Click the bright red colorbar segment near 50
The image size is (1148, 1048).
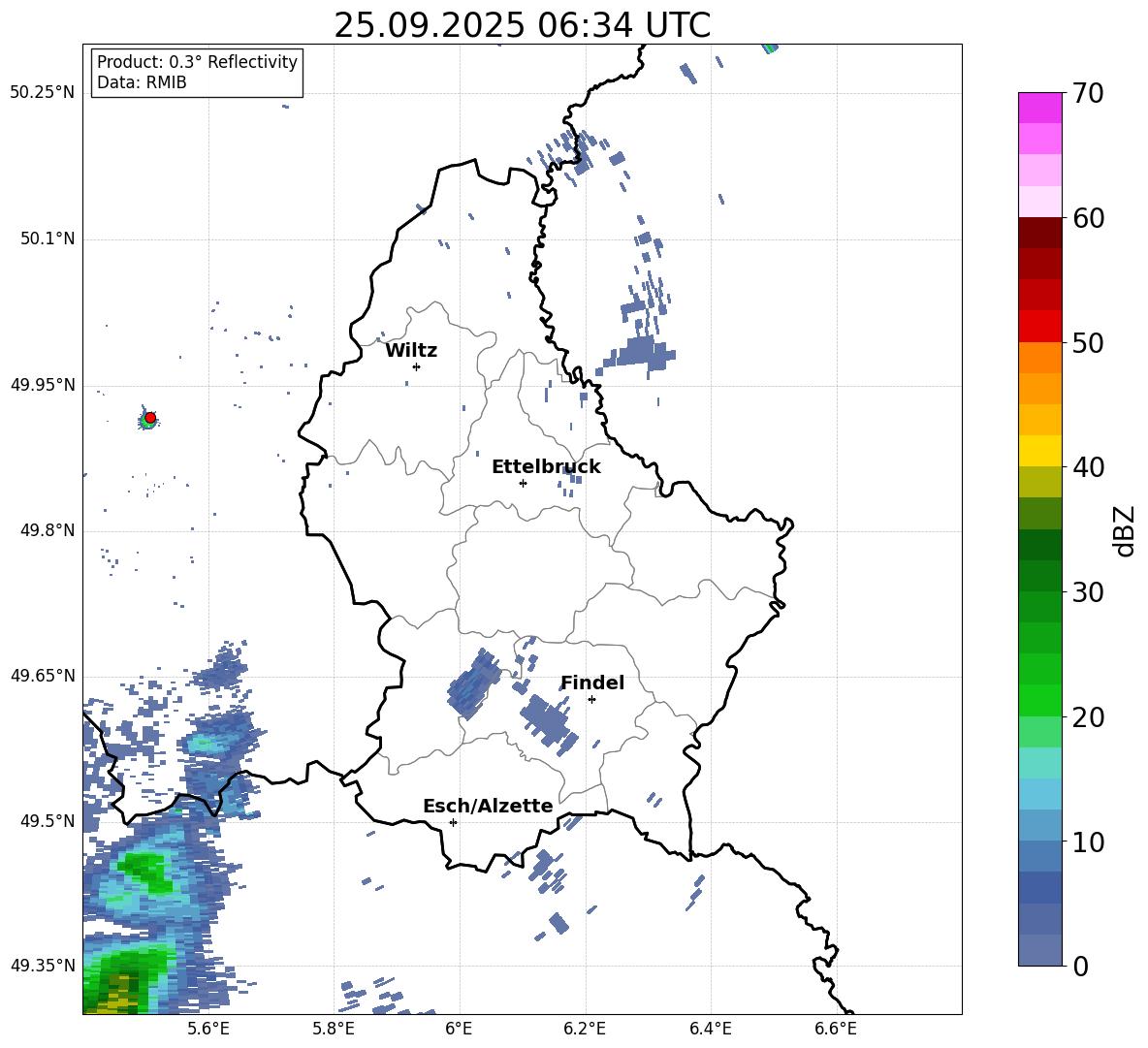1039,327
